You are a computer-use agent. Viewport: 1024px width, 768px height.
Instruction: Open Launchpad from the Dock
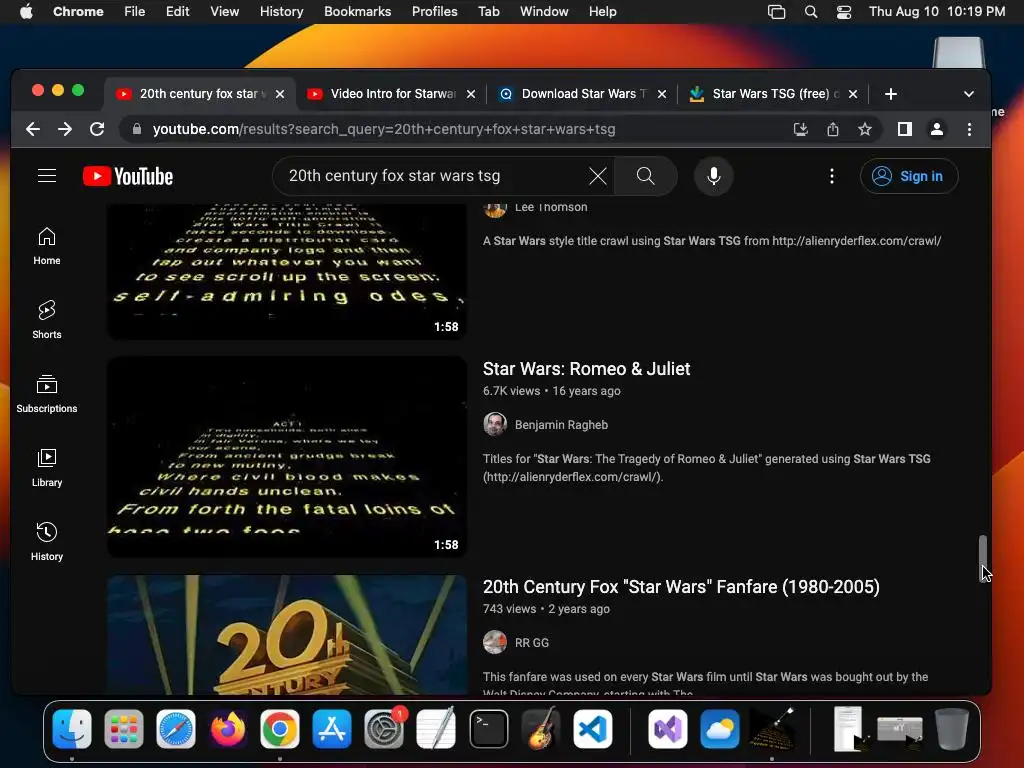click(x=123, y=729)
